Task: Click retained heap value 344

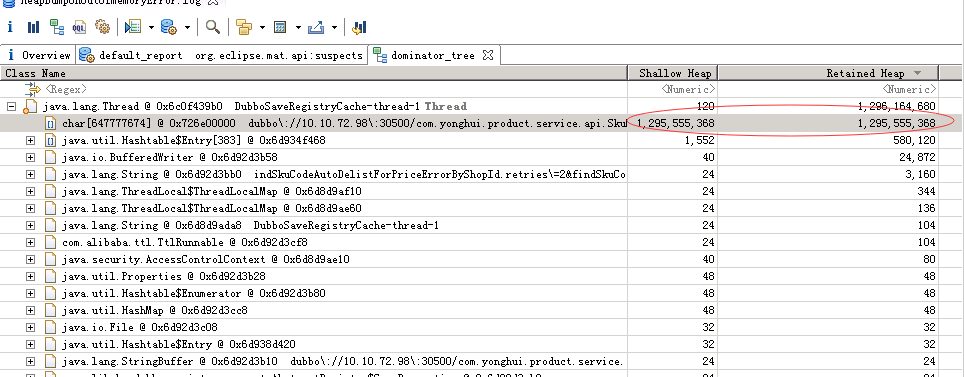Action: coord(926,191)
